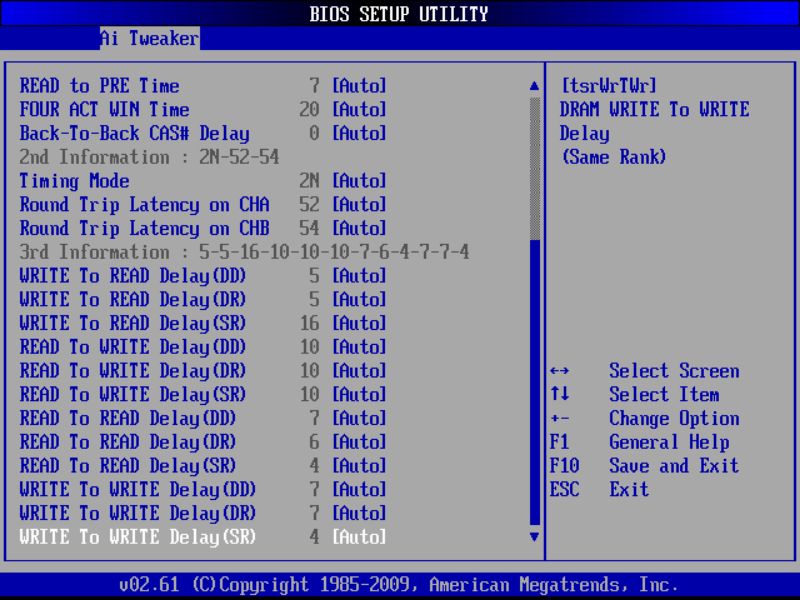Click ESC Exit entry
The height and width of the screenshot is (600, 800).
click(599, 489)
